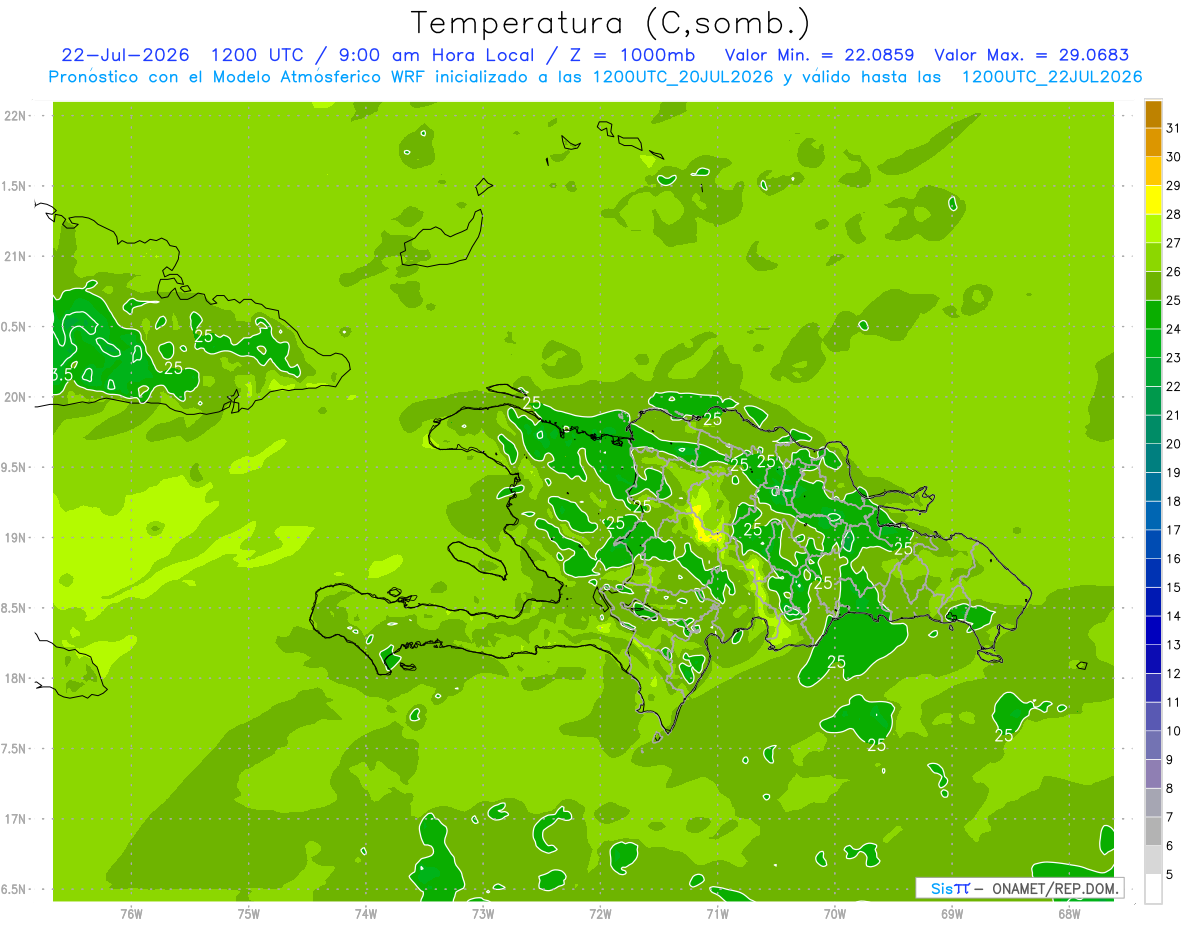Click the "21N" latitude axis label

(15, 257)
